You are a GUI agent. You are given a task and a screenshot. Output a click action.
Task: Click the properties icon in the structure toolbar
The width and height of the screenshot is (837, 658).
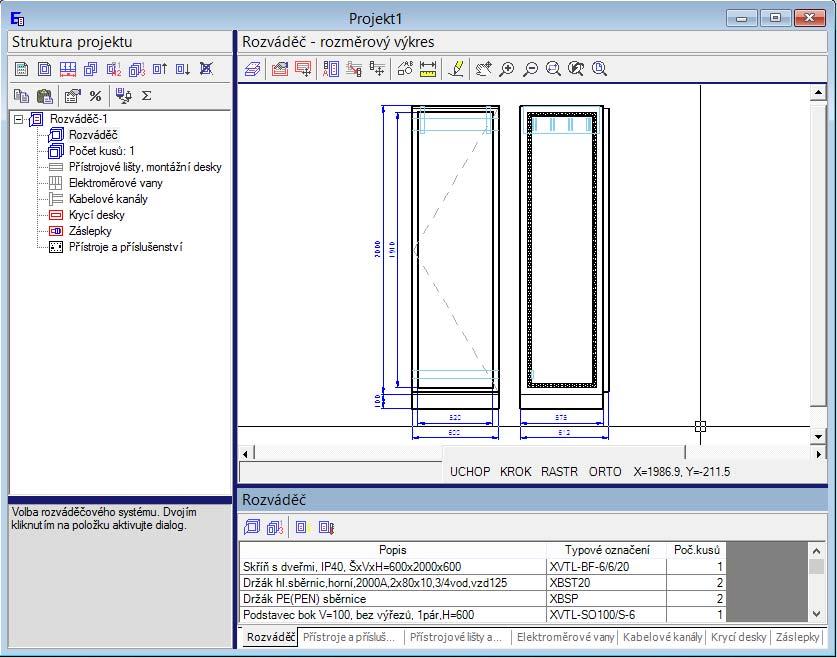[x=72, y=96]
